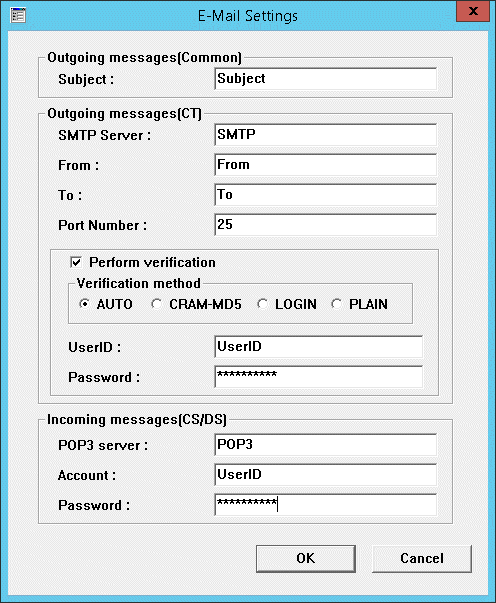496x603 pixels.
Task: Click the outgoing Password field
Action: (x=318, y=376)
